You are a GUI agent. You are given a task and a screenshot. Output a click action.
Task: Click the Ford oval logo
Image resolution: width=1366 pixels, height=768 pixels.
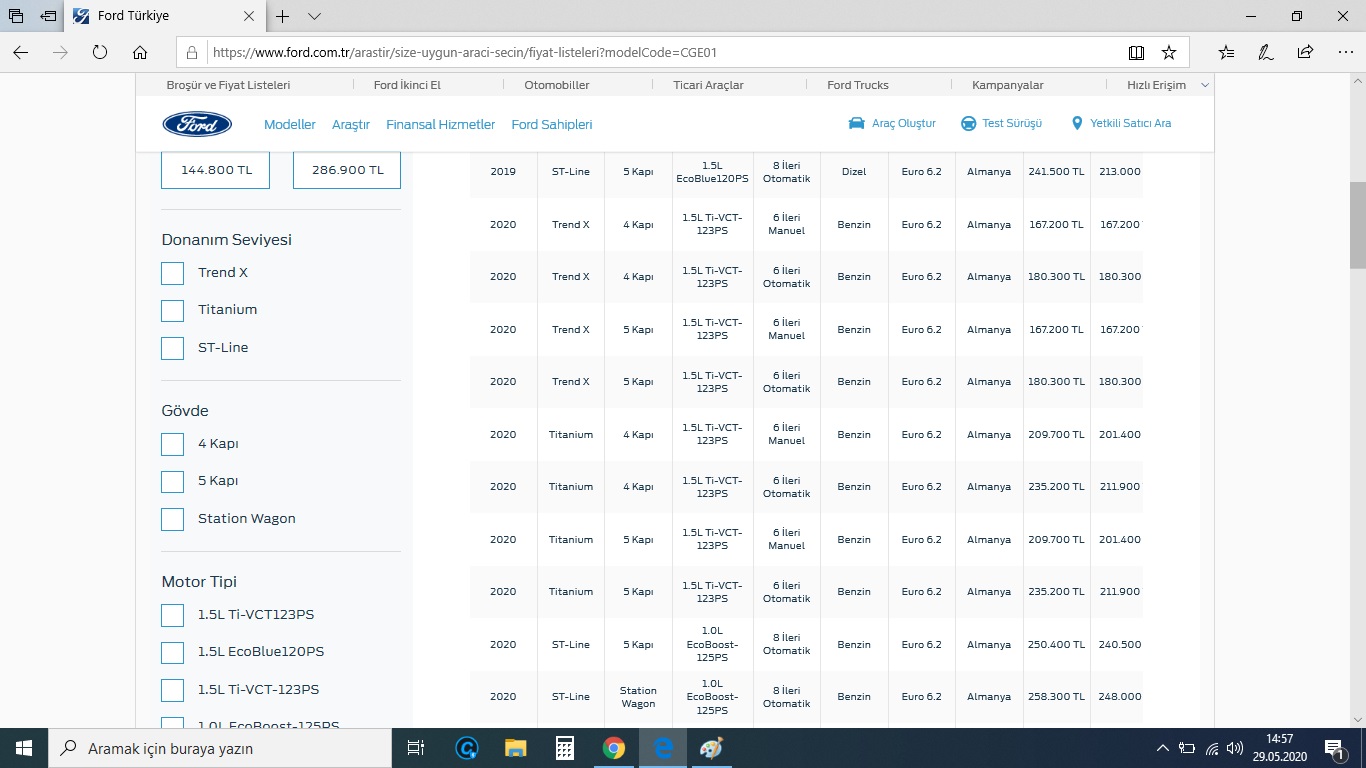(197, 124)
